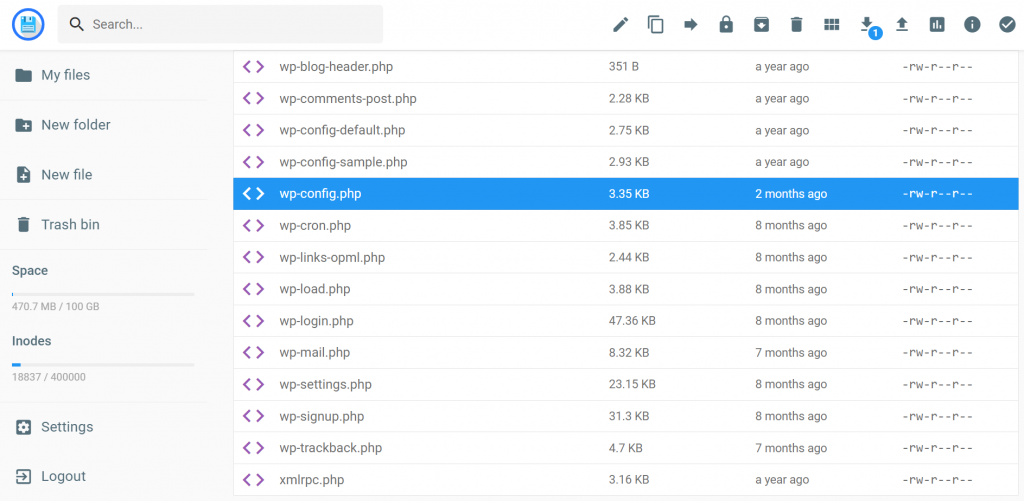Click the Space usage progress bar
The width and height of the screenshot is (1024, 501).
click(x=103, y=295)
